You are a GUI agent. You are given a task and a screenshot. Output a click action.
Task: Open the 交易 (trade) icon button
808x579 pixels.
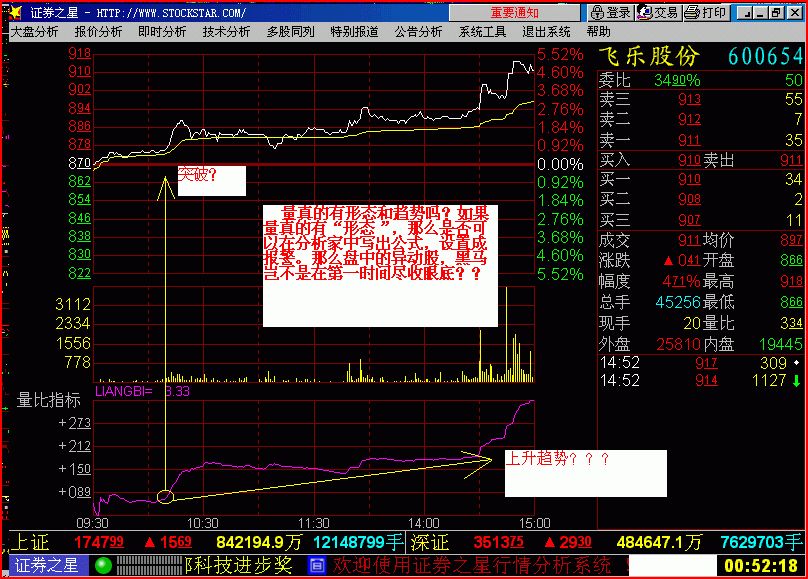(658, 13)
